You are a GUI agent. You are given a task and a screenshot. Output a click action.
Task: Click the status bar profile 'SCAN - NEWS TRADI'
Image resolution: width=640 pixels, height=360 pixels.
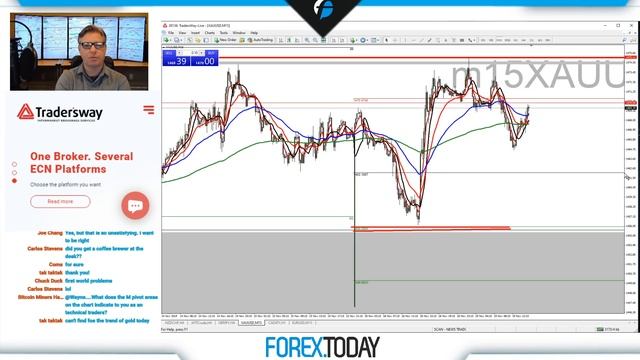tap(450, 329)
